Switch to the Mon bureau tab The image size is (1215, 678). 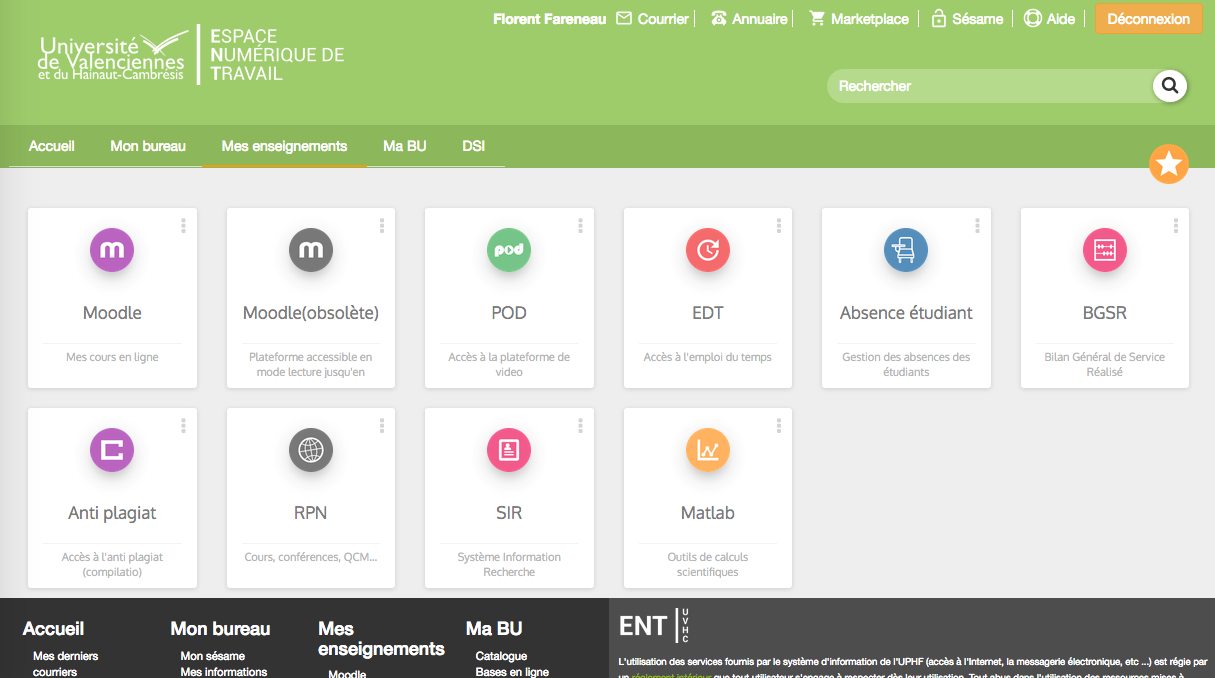(x=148, y=146)
